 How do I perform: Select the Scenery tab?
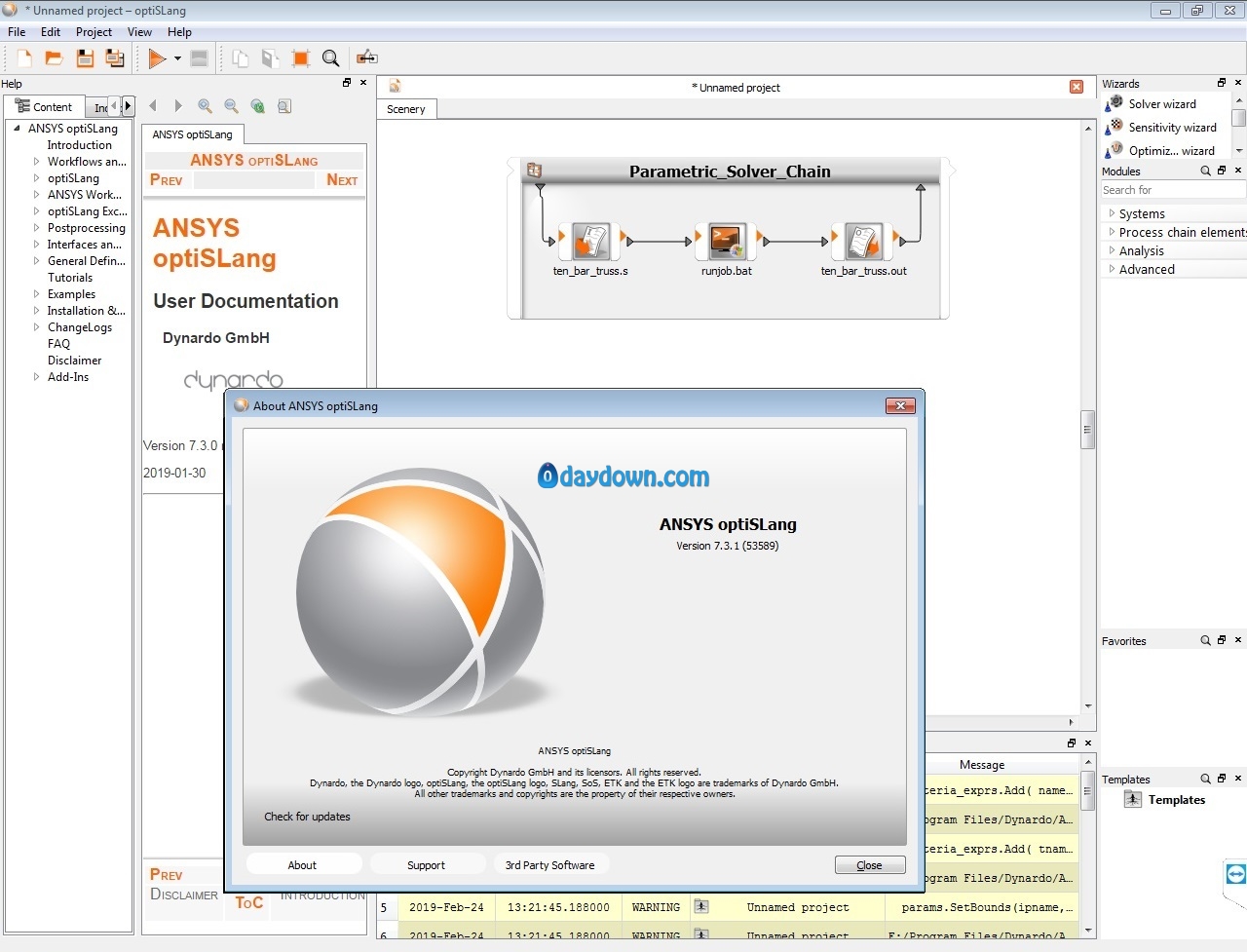pos(406,109)
